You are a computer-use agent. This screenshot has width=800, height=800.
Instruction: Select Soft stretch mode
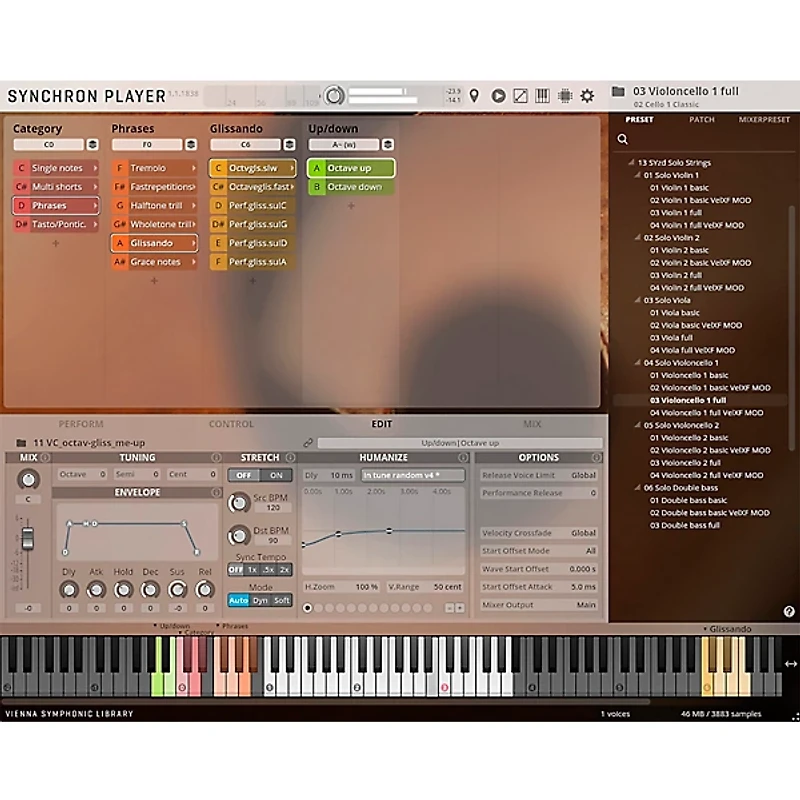pyautogui.click(x=282, y=601)
